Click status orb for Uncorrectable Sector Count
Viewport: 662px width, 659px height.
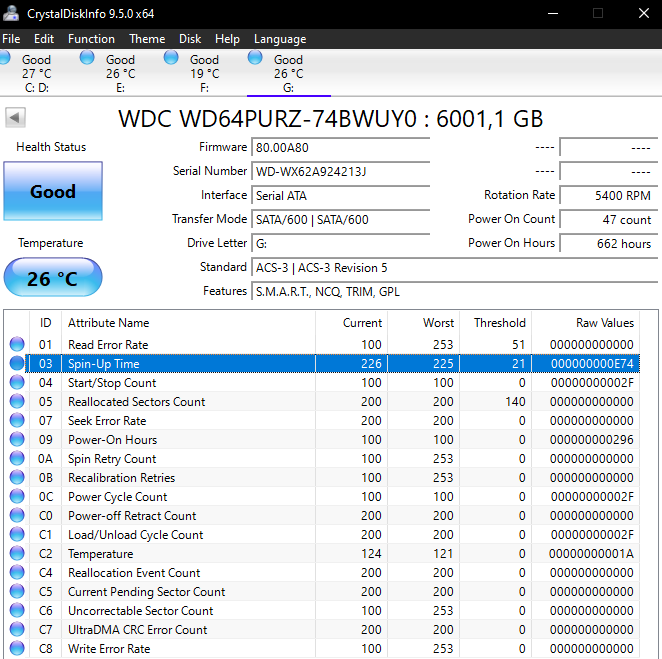point(17,610)
